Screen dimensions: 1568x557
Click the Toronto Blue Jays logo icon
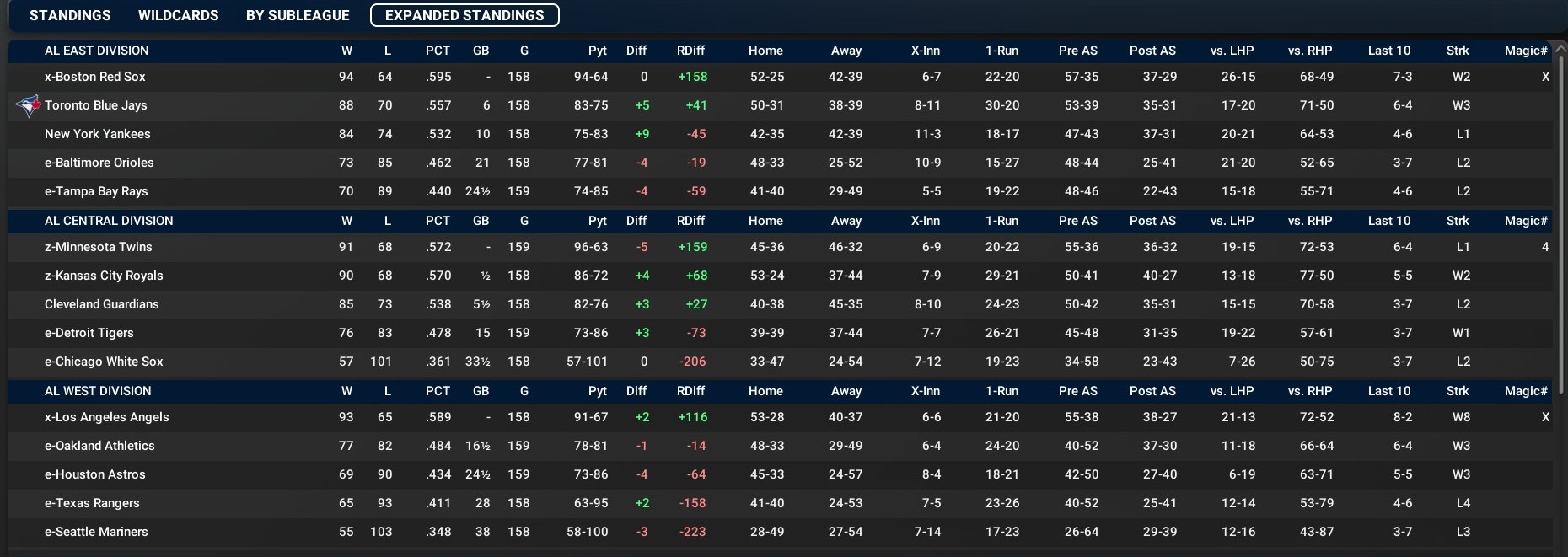point(30,105)
